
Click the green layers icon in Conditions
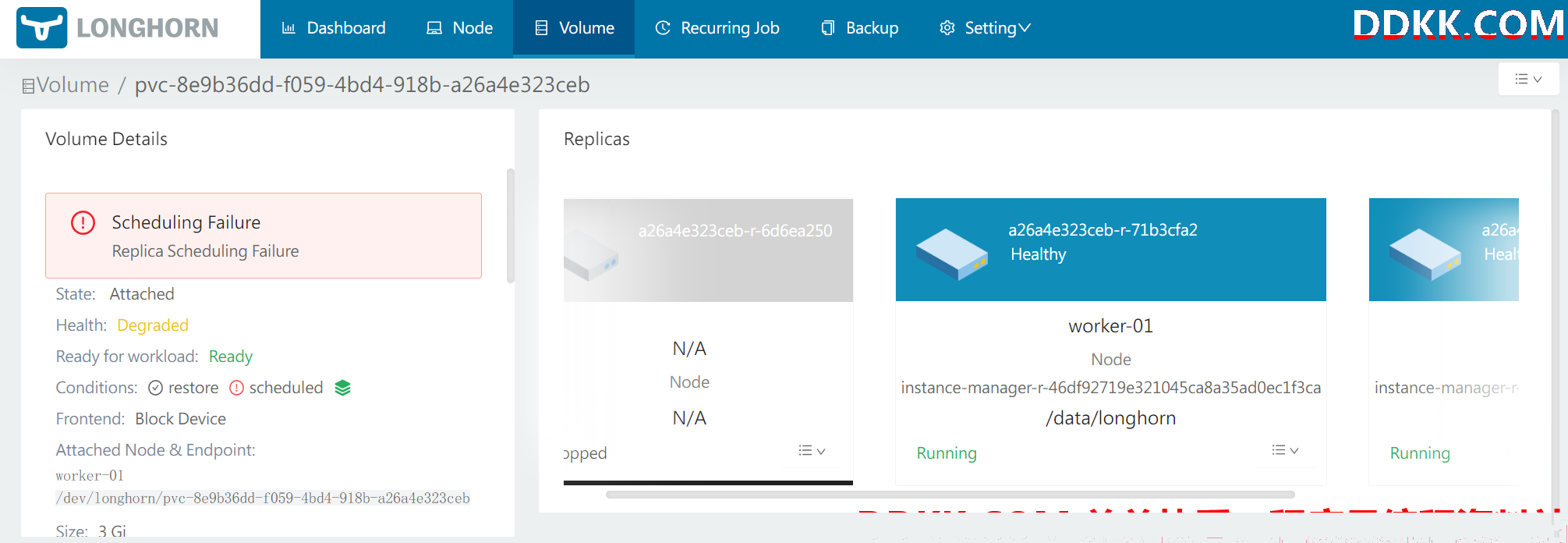[x=342, y=388]
